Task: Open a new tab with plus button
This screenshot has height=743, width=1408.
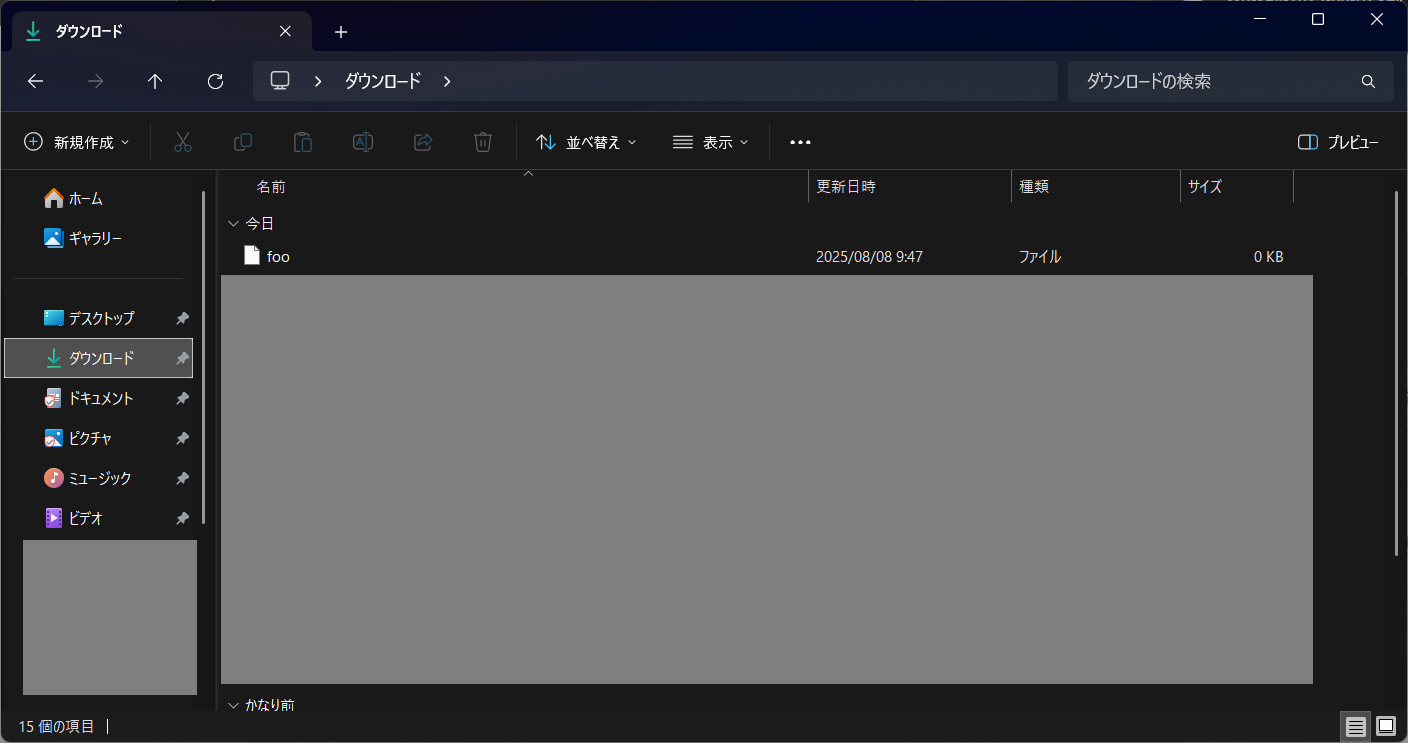Action: tap(341, 32)
